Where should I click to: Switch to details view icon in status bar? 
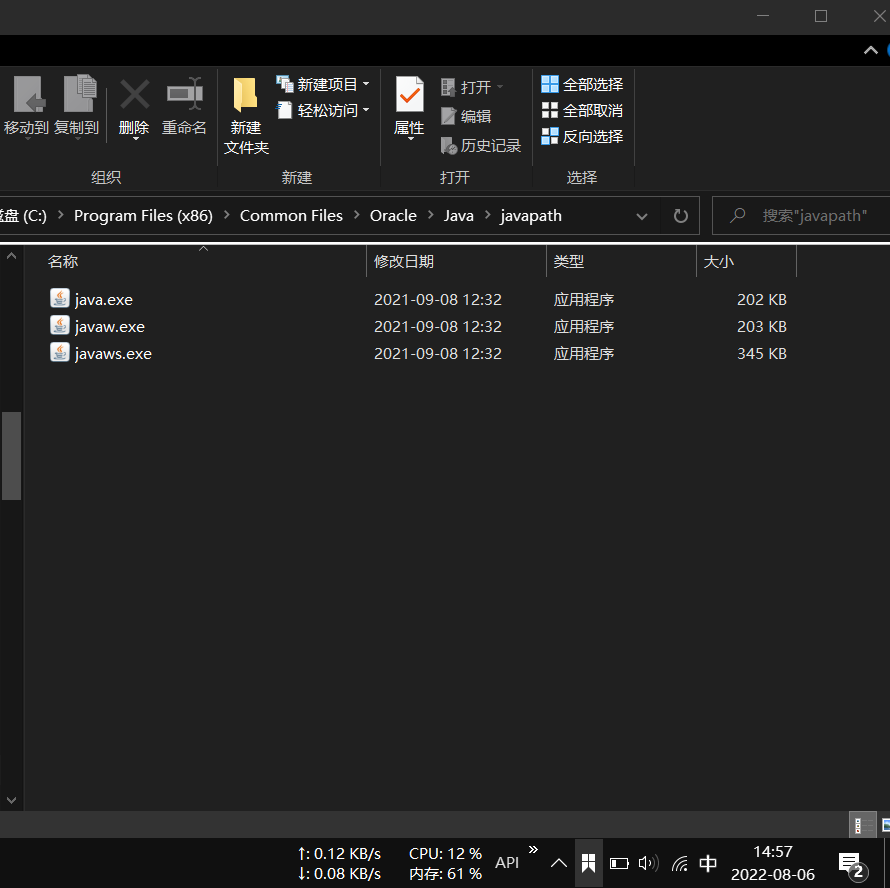coord(862,824)
